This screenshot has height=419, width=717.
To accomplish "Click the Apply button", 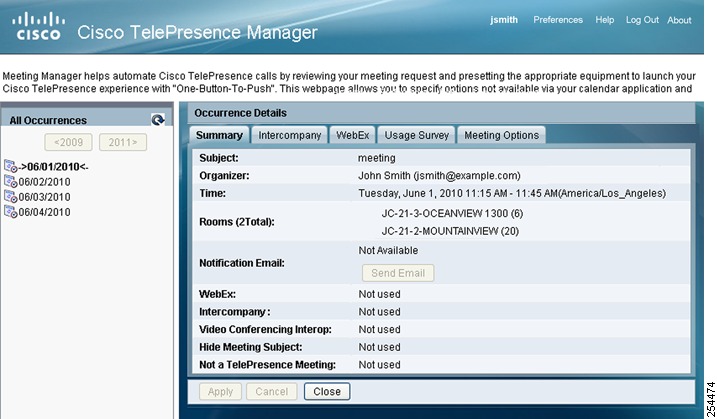I will click(220, 392).
